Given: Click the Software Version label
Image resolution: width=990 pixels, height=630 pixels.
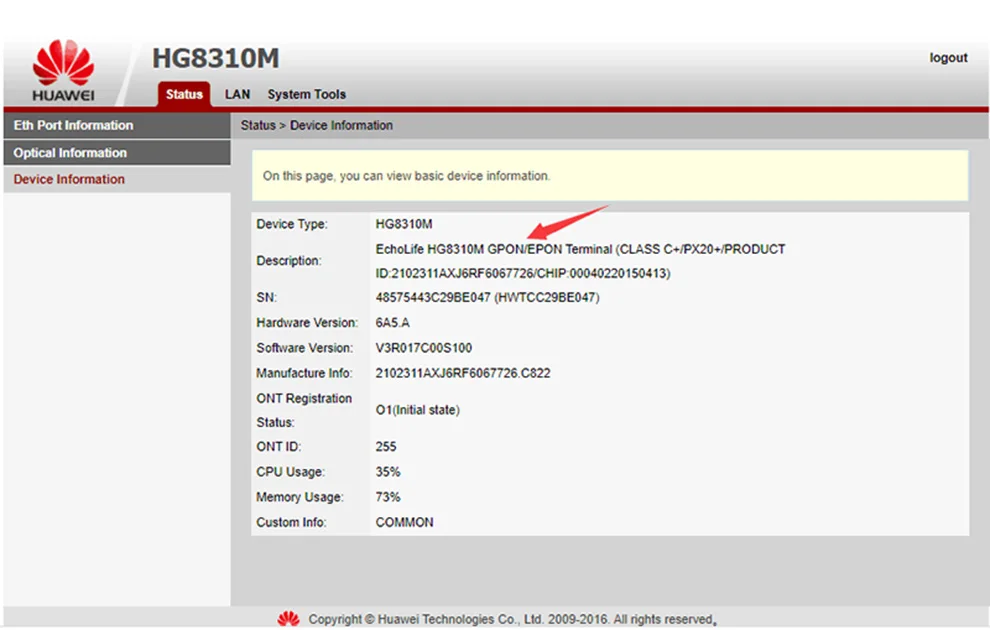Looking at the screenshot, I should [304, 348].
